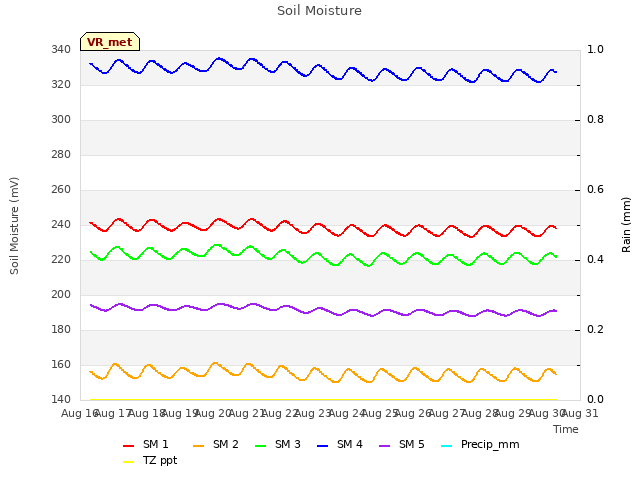Select the 'Precip_mm' legend label
640x480 pixels.
tap(490, 444)
